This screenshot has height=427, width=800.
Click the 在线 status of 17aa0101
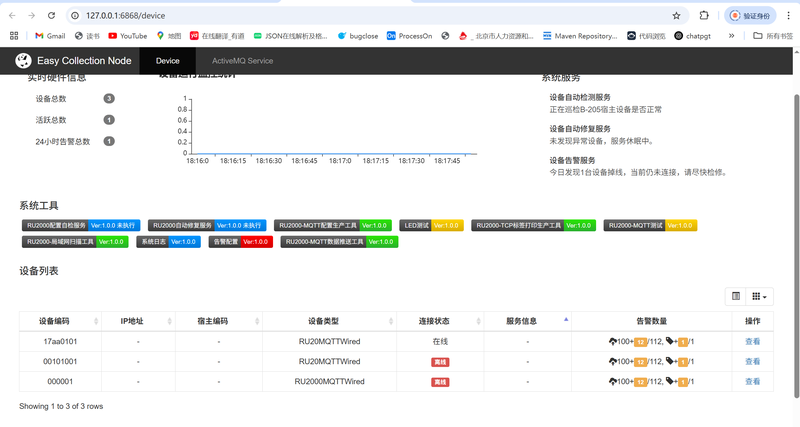pyautogui.click(x=440, y=341)
